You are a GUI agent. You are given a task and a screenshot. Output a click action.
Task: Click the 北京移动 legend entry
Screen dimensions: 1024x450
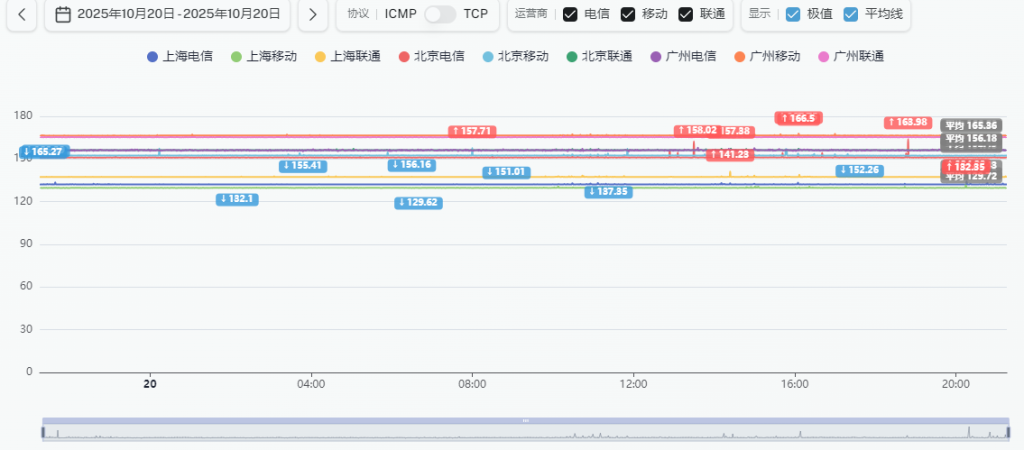pos(515,56)
